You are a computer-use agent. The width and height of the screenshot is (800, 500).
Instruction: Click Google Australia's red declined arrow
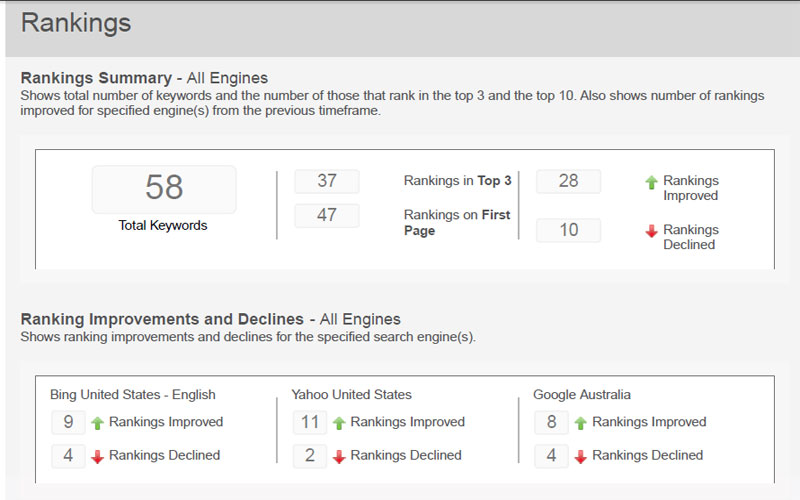point(580,456)
